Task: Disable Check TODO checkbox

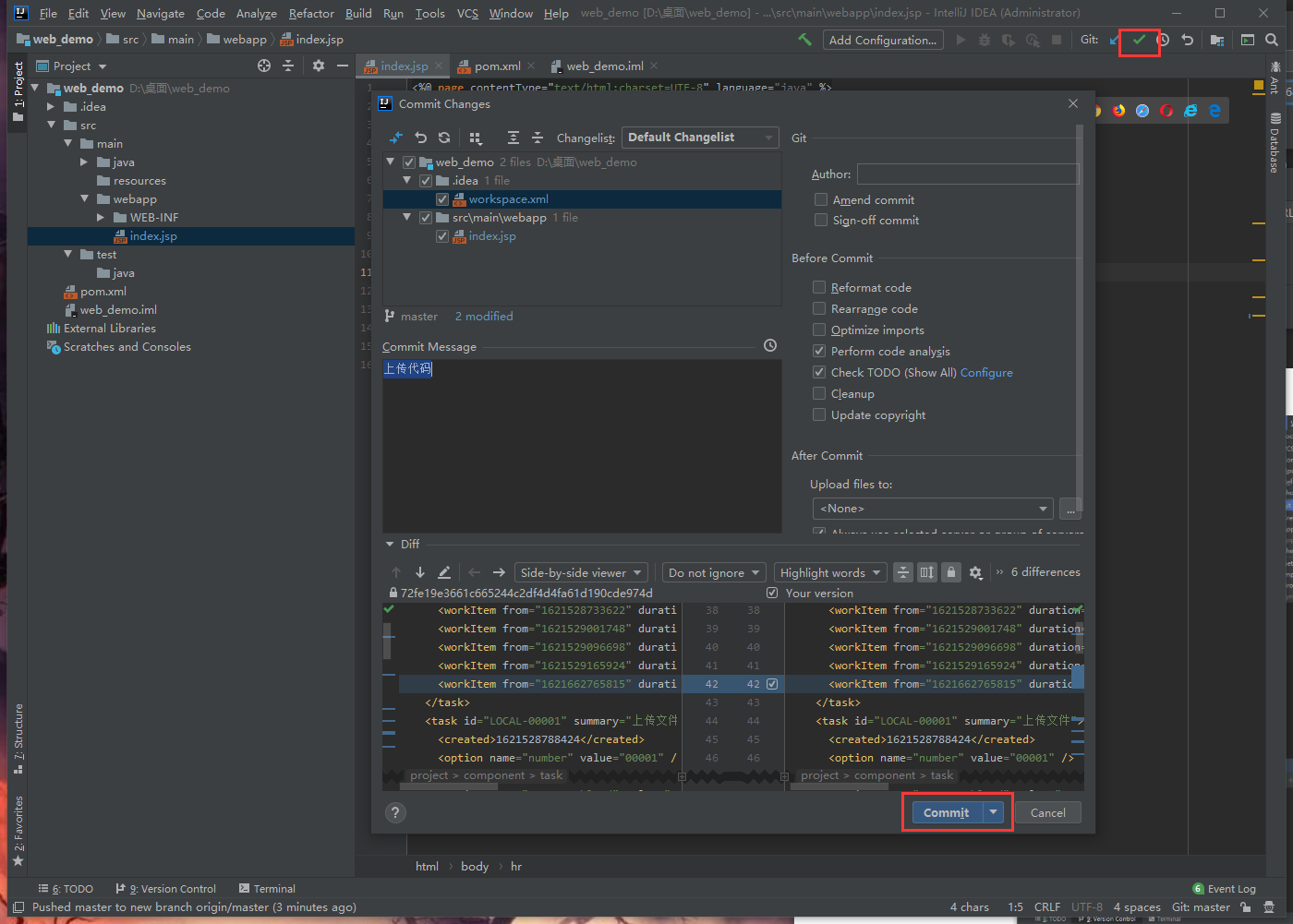Action: 819,372
